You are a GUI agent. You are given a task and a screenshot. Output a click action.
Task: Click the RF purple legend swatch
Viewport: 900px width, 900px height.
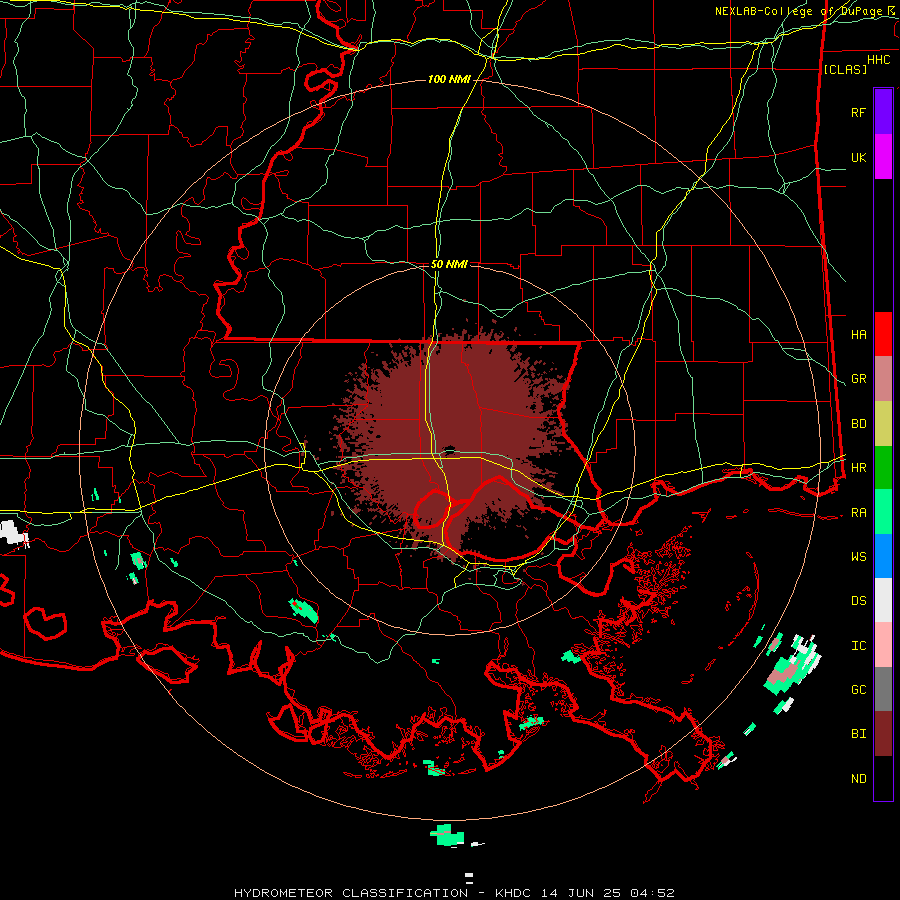point(883,112)
